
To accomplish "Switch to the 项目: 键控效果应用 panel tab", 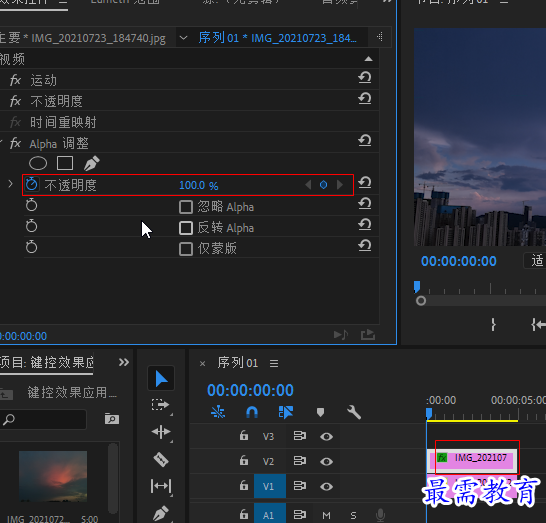I will pos(47,362).
